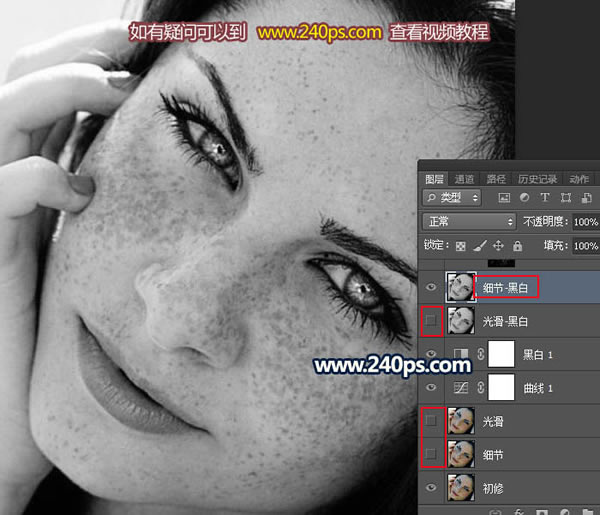The height and width of the screenshot is (515, 600).
Task: Click the 黑白 1 adjustment icon
Action: point(461,354)
